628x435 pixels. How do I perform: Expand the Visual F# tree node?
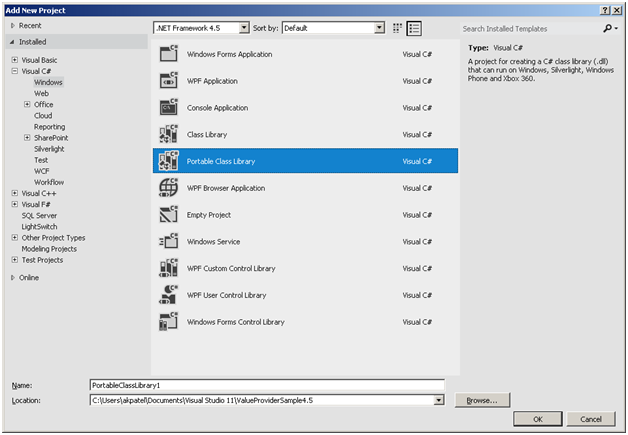(x=15, y=204)
